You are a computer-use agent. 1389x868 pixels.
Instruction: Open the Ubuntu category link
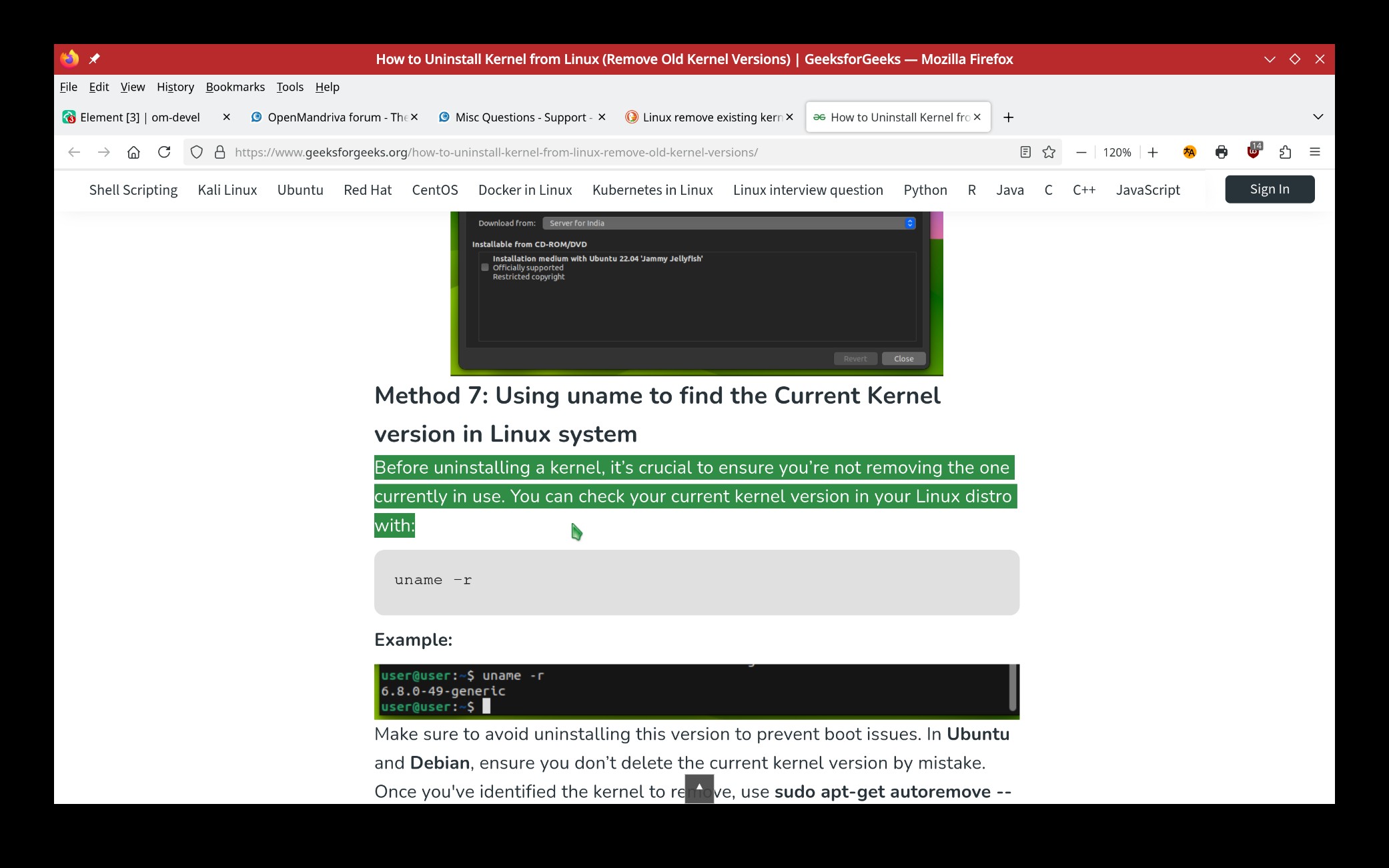(300, 190)
